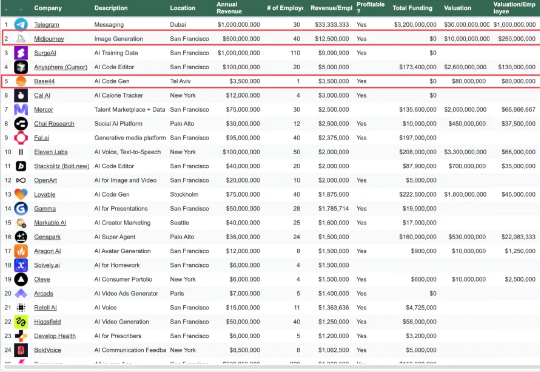Select the 'AI Calorie Tracker' description cell
Viewport: 540px width, 372px height.
(x=118, y=95)
